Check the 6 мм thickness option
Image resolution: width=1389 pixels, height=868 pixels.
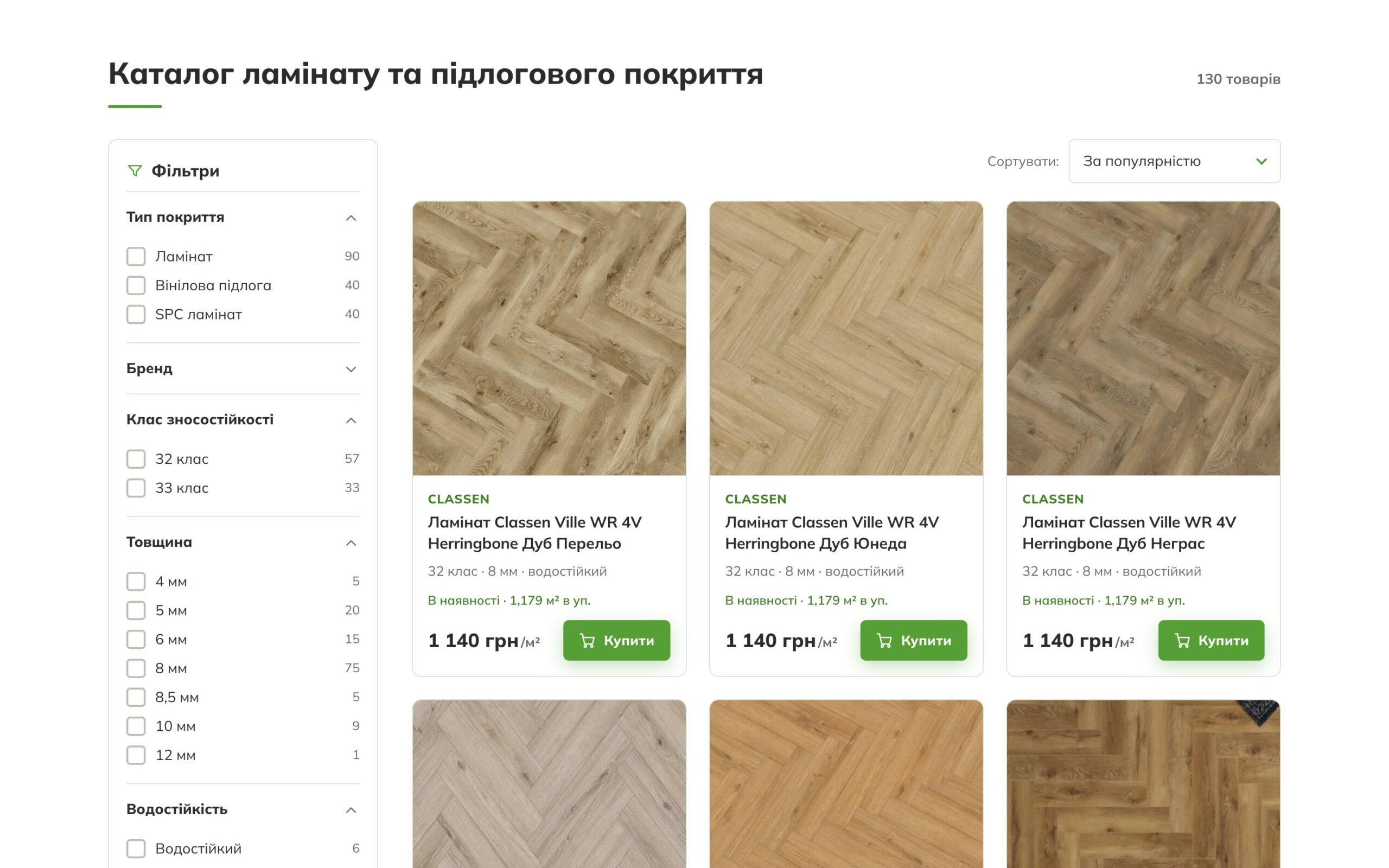[x=136, y=640]
